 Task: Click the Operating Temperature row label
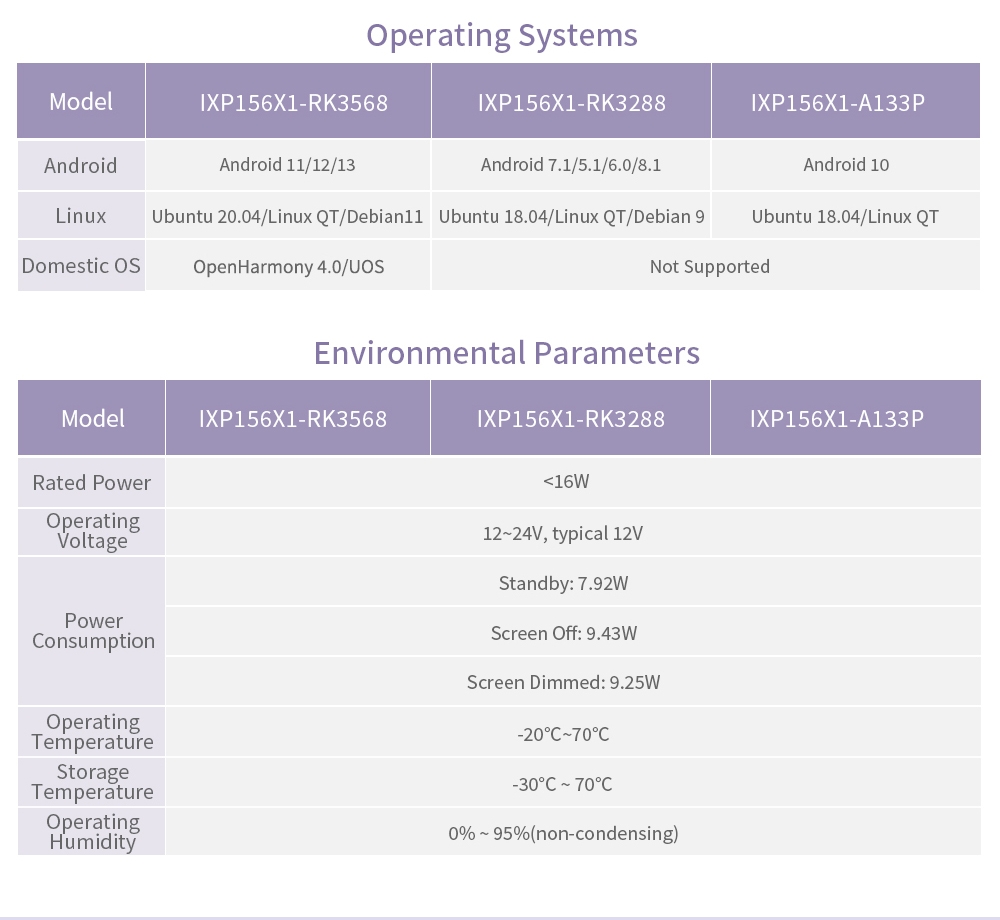click(92, 731)
